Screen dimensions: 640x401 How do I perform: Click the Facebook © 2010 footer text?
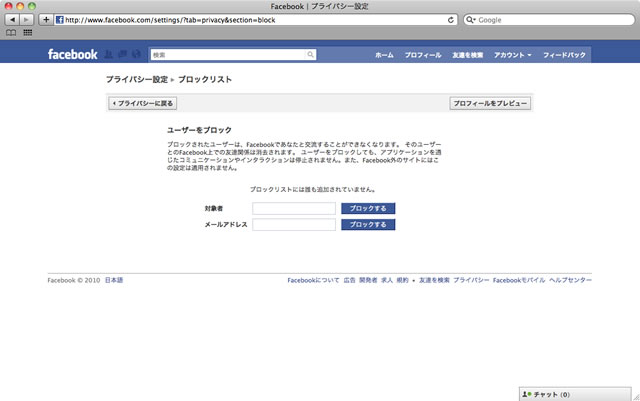click(73, 280)
